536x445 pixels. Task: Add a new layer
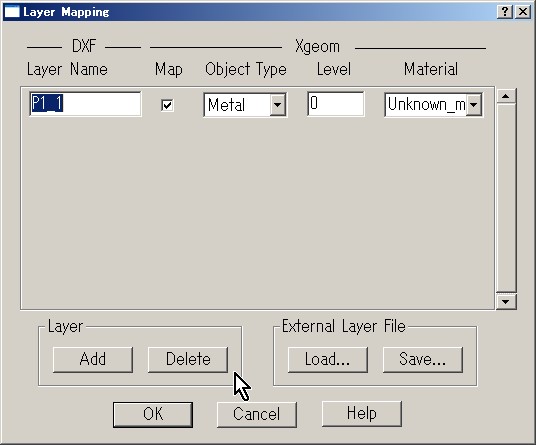point(93,360)
